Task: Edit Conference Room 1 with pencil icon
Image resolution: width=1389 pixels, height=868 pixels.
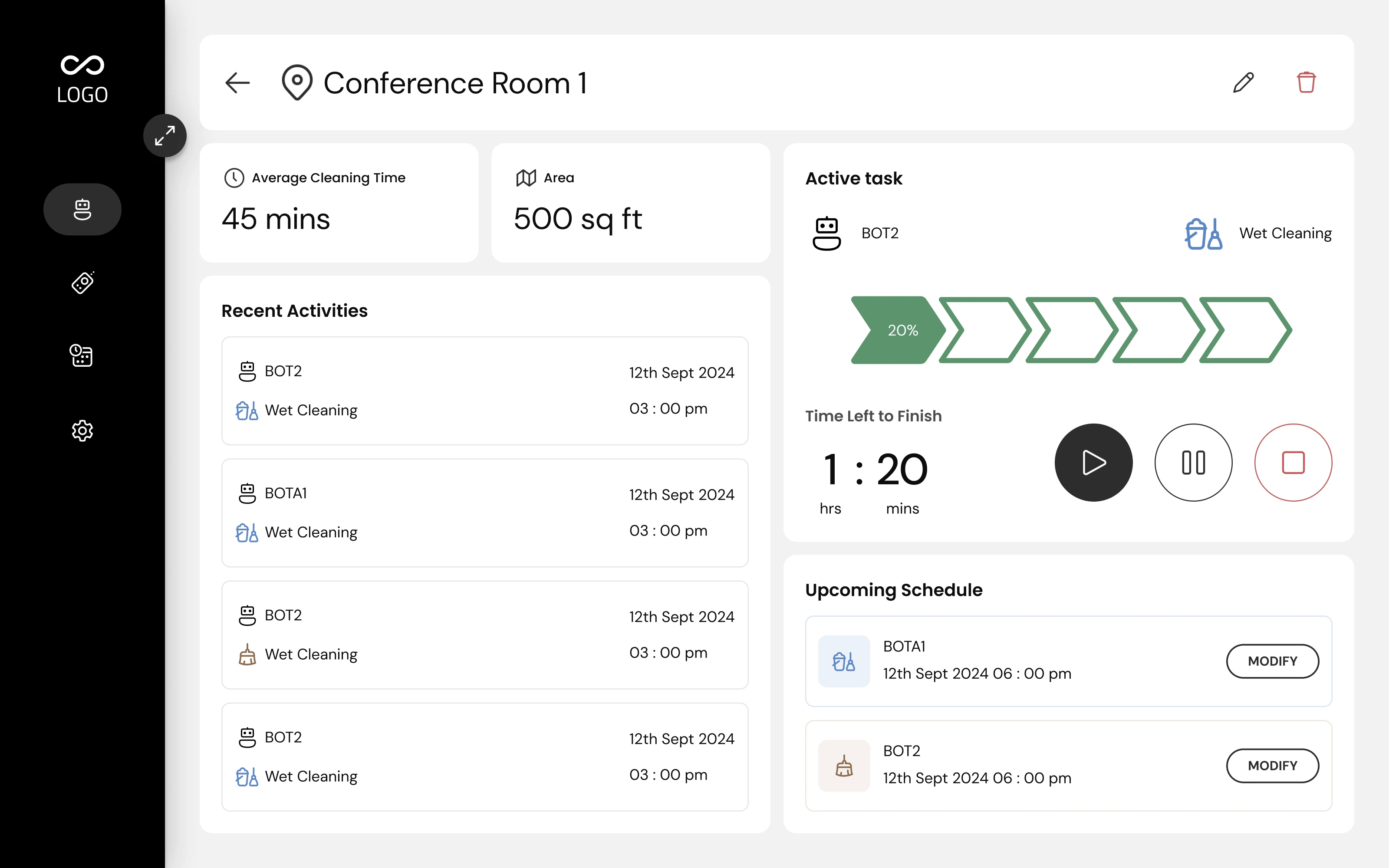Action: [x=1243, y=82]
